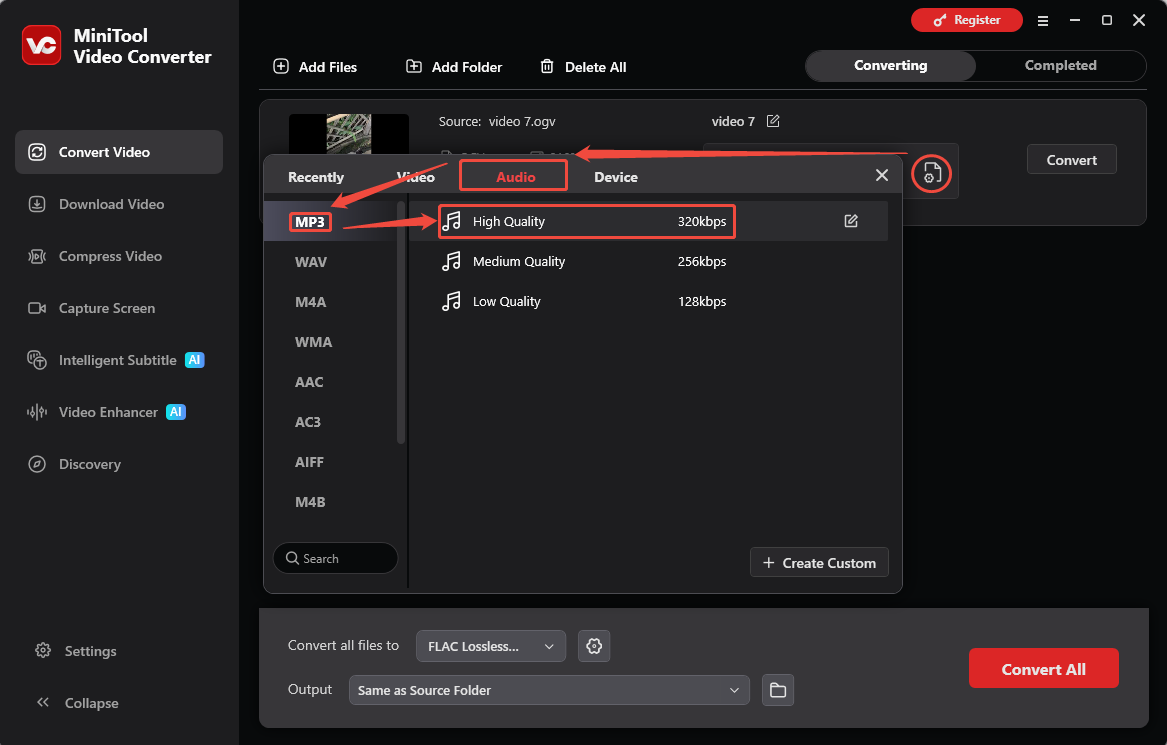Browse output folder with folder icon
Screen dimensions: 1167x745
(x=778, y=690)
